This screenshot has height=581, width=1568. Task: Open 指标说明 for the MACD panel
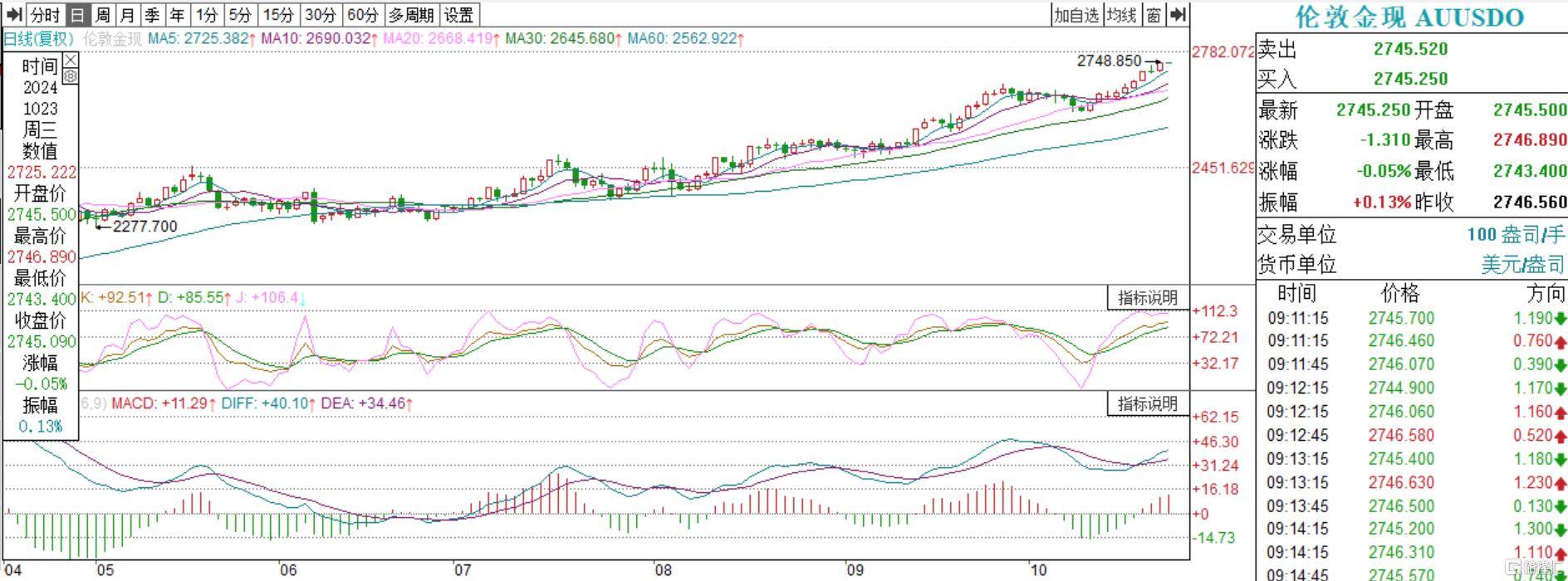tap(1148, 404)
